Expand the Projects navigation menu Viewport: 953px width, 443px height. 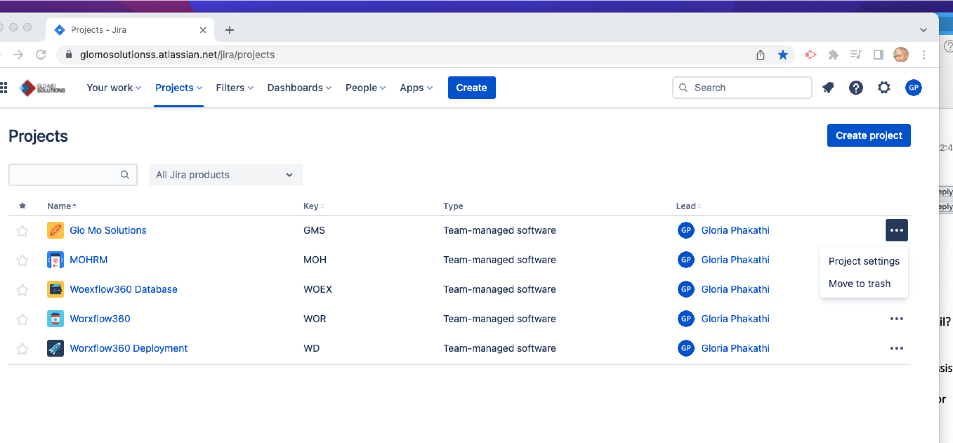[x=179, y=88]
